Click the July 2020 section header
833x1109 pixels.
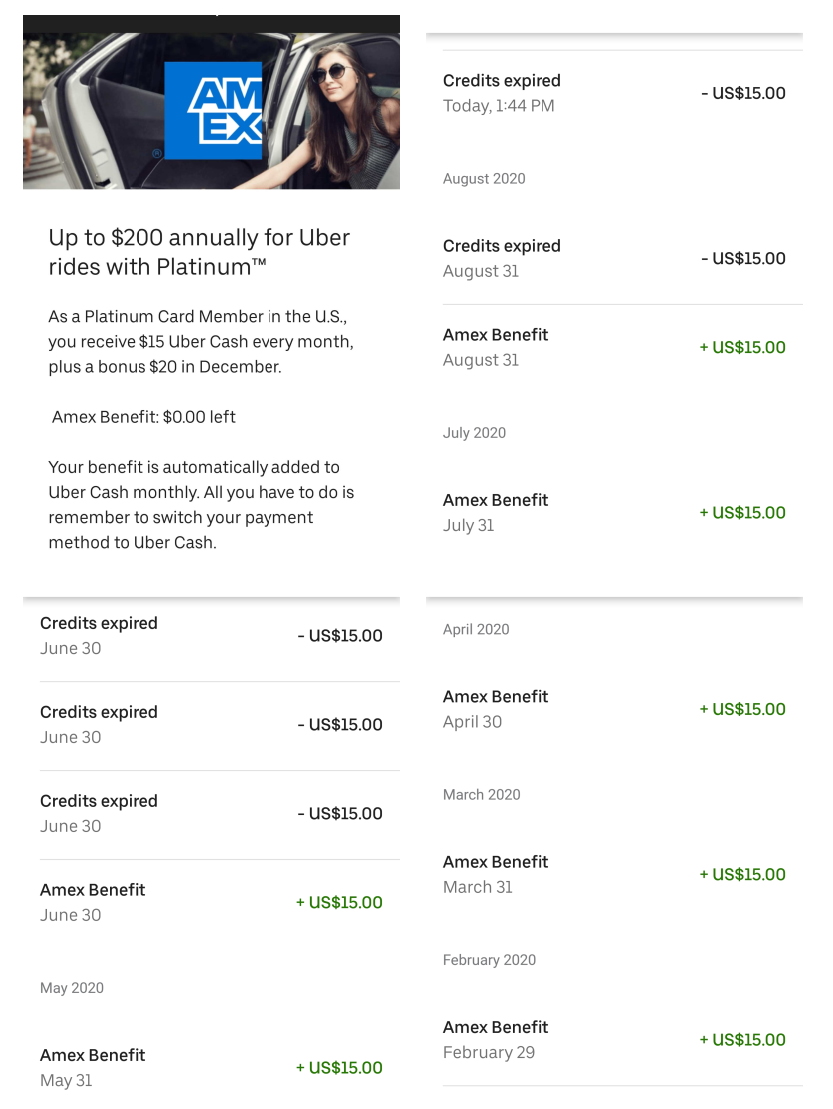[x=474, y=433]
